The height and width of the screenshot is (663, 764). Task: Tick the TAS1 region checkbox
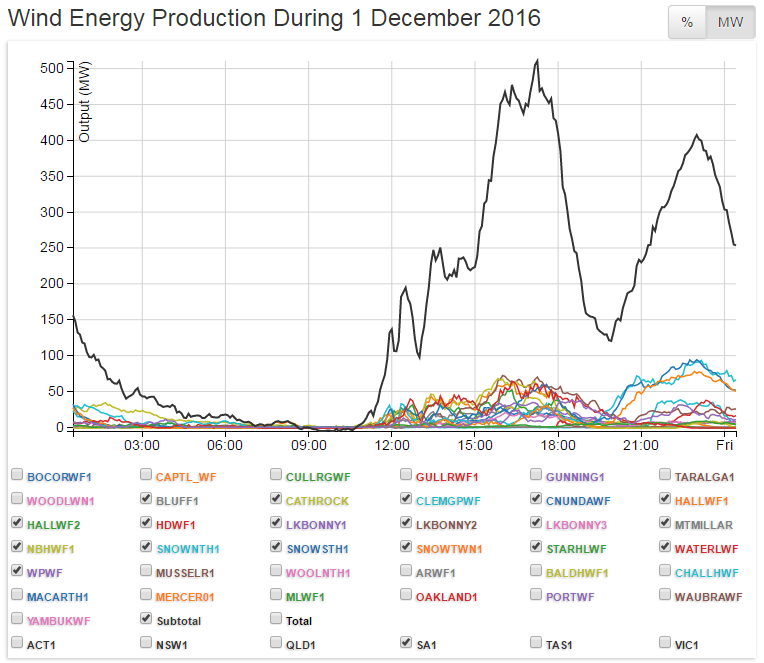tap(537, 643)
